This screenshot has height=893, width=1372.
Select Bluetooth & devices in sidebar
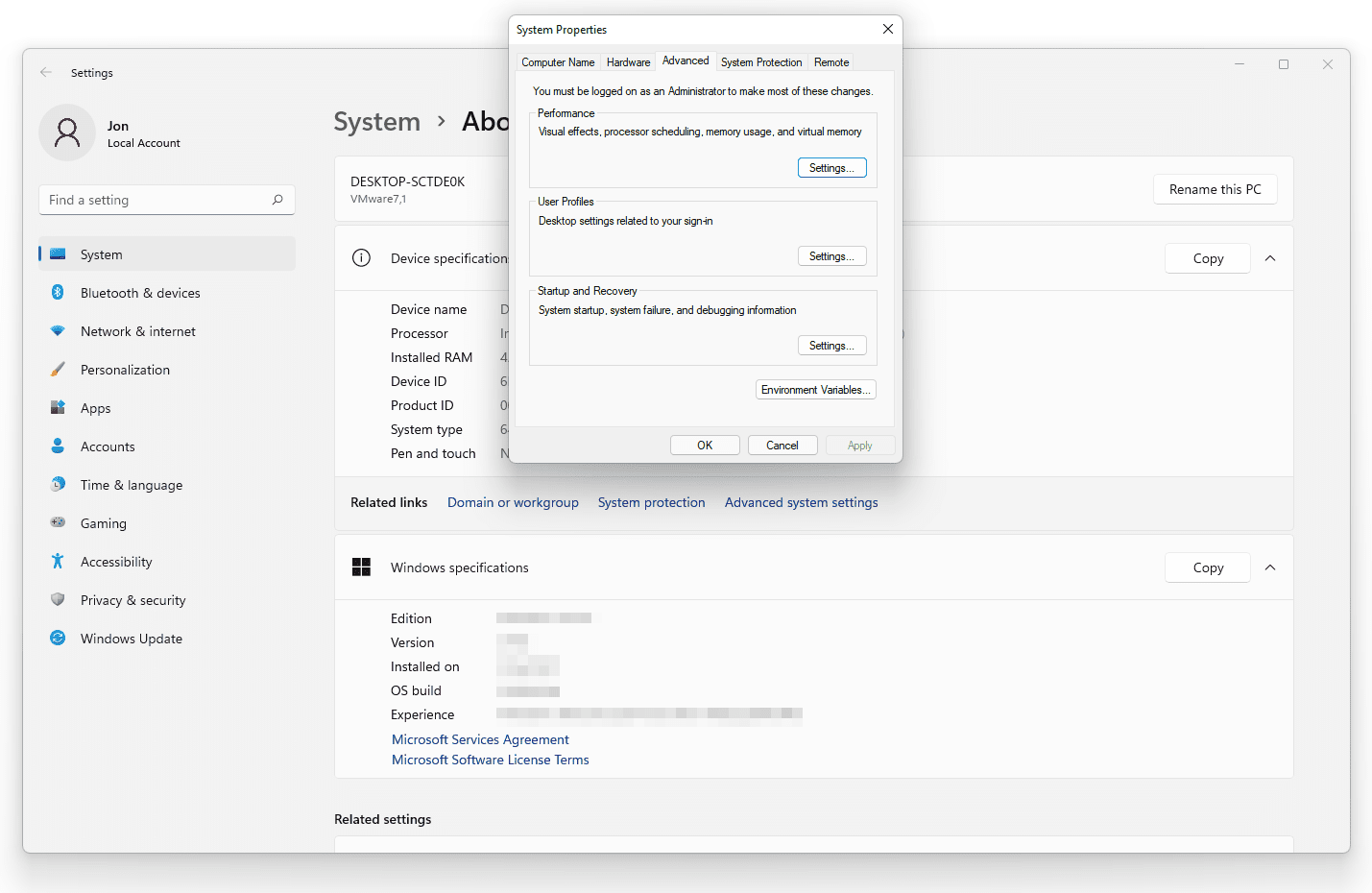(167, 293)
